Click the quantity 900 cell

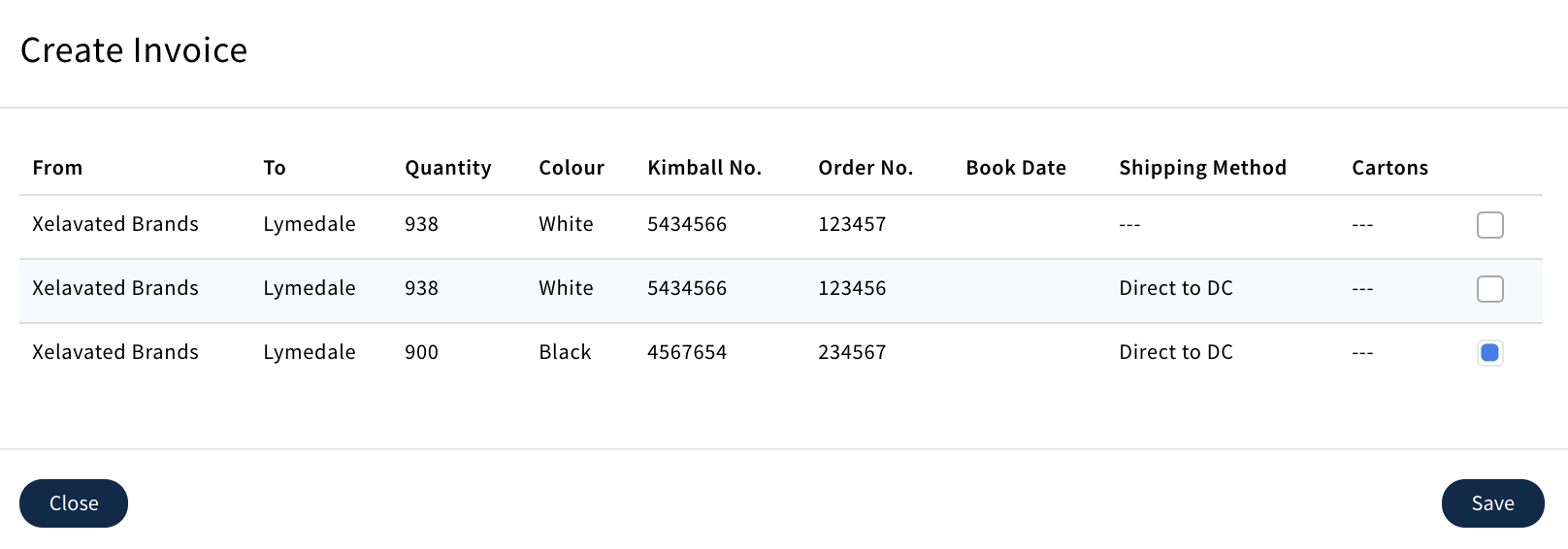pyautogui.click(x=421, y=352)
